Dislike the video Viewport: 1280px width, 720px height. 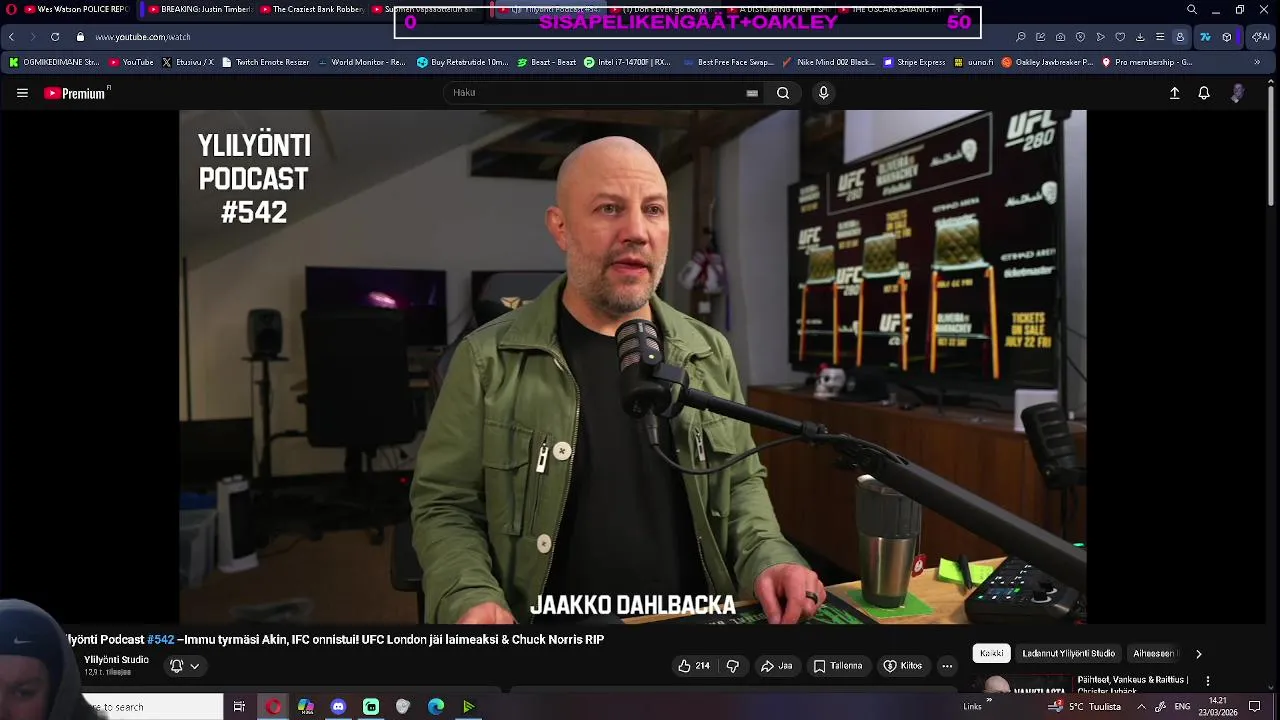tap(732, 666)
